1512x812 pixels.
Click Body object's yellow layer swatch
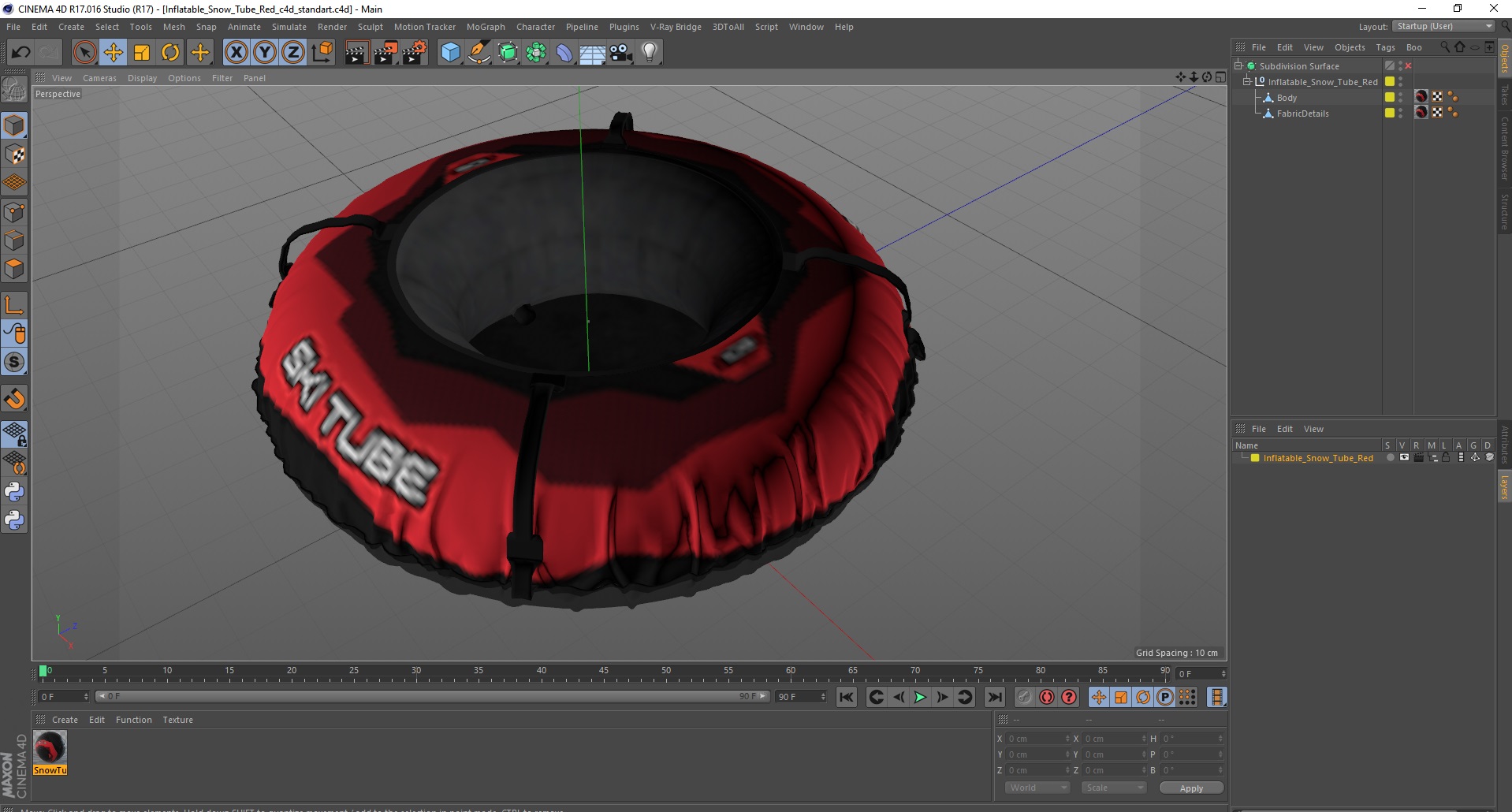1390,97
